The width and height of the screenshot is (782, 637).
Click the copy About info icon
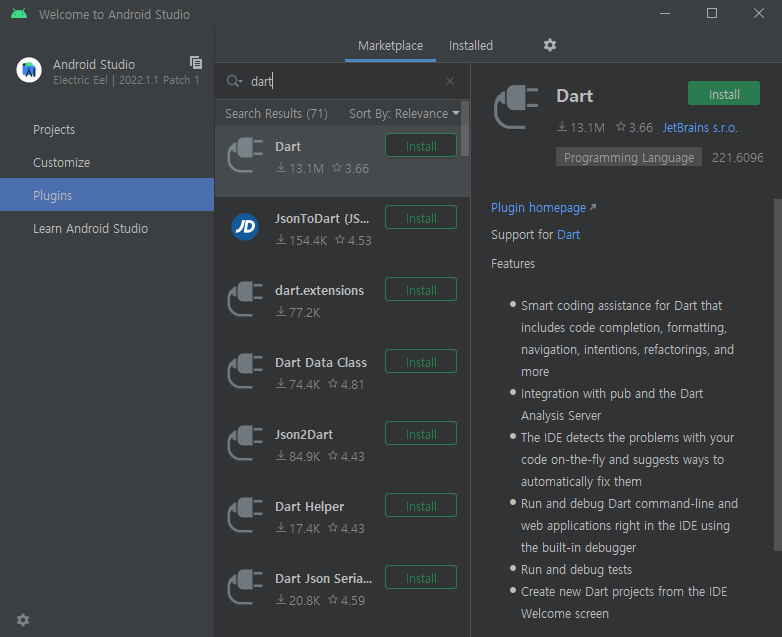[x=196, y=62]
